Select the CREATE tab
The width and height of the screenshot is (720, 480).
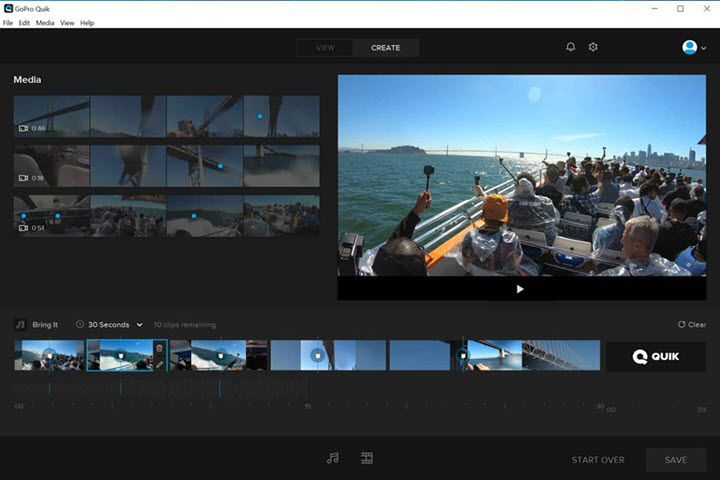tap(385, 48)
